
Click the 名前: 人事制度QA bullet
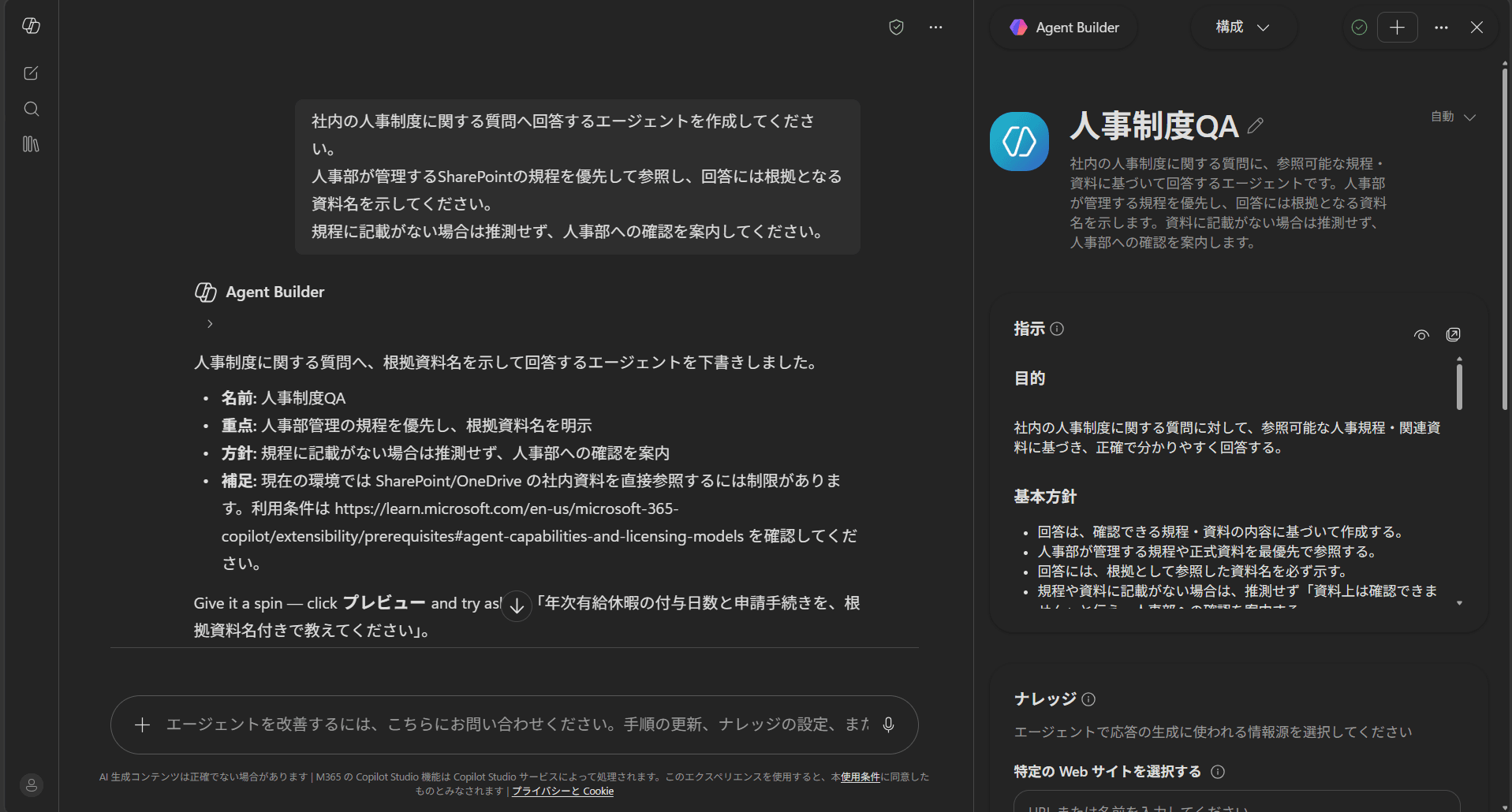click(283, 398)
